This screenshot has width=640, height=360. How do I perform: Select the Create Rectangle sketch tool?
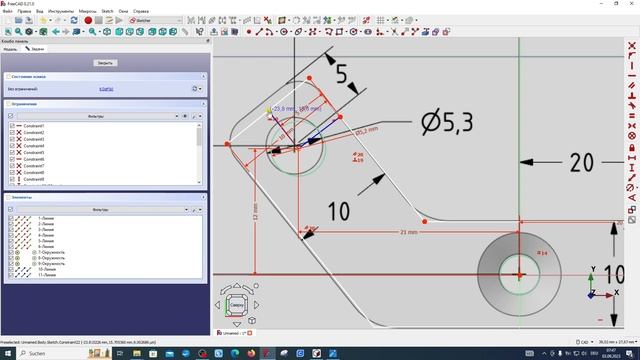339,31
